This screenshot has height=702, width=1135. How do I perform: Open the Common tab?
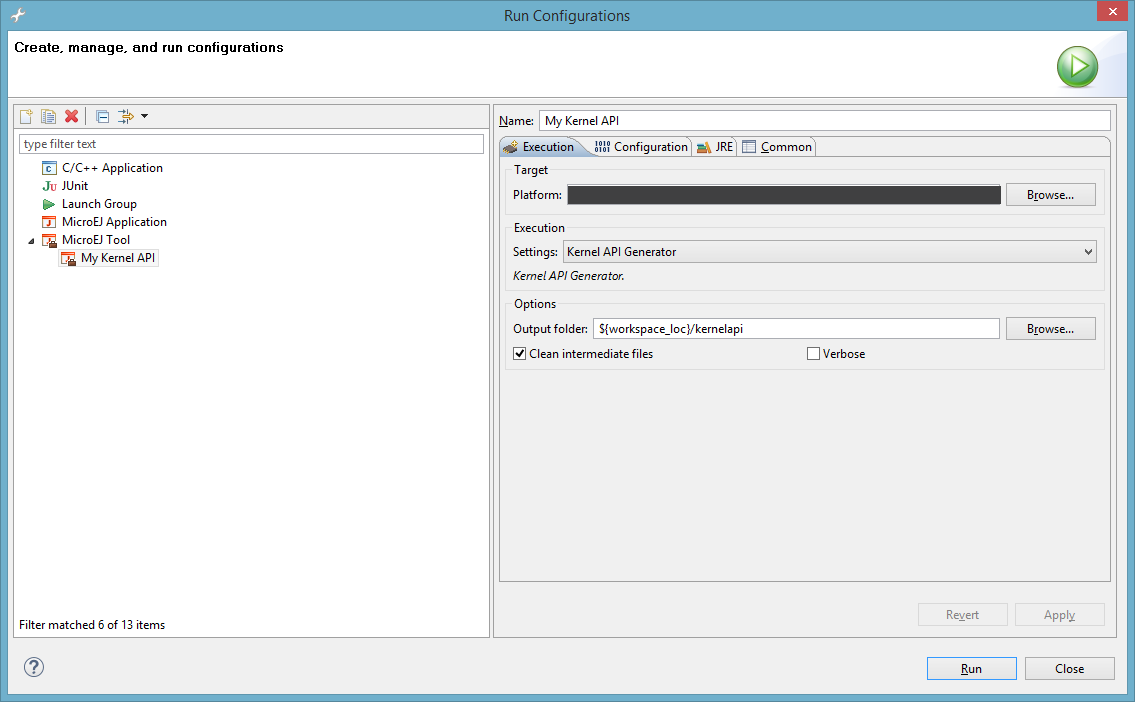pyautogui.click(x=777, y=147)
